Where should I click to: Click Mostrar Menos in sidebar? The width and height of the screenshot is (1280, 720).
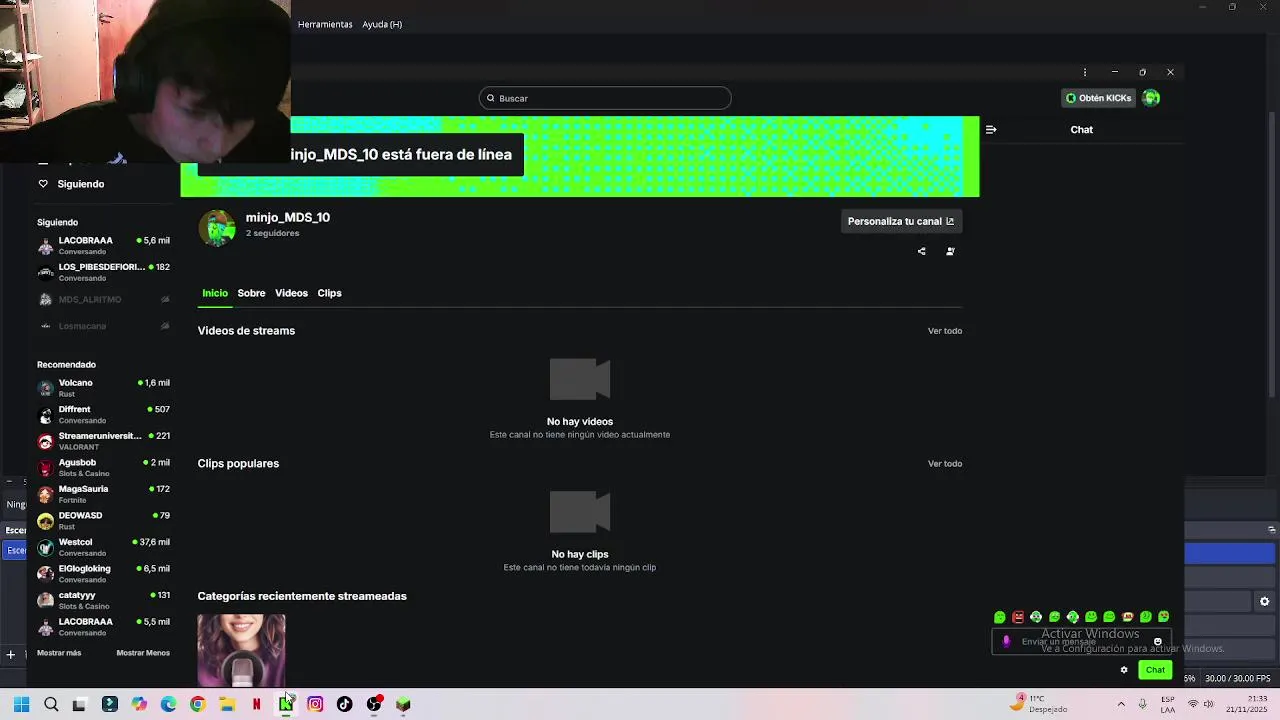click(143, 653)
